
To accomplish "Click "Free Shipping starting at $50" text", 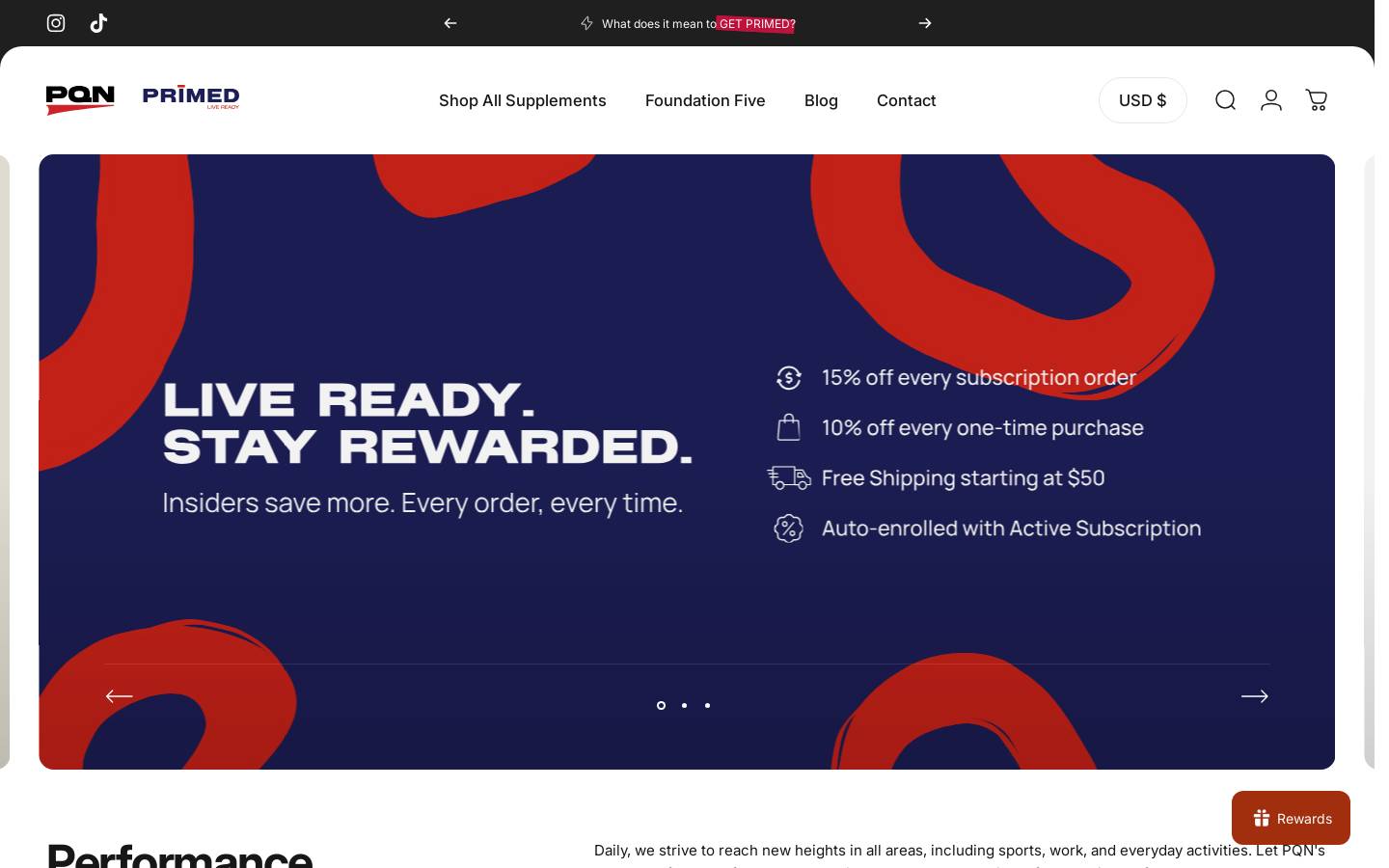I will tap(964, 477).
